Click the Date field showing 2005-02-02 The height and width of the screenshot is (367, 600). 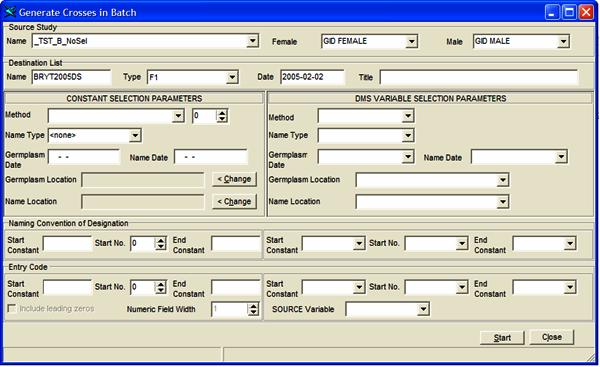pos(312,77)
